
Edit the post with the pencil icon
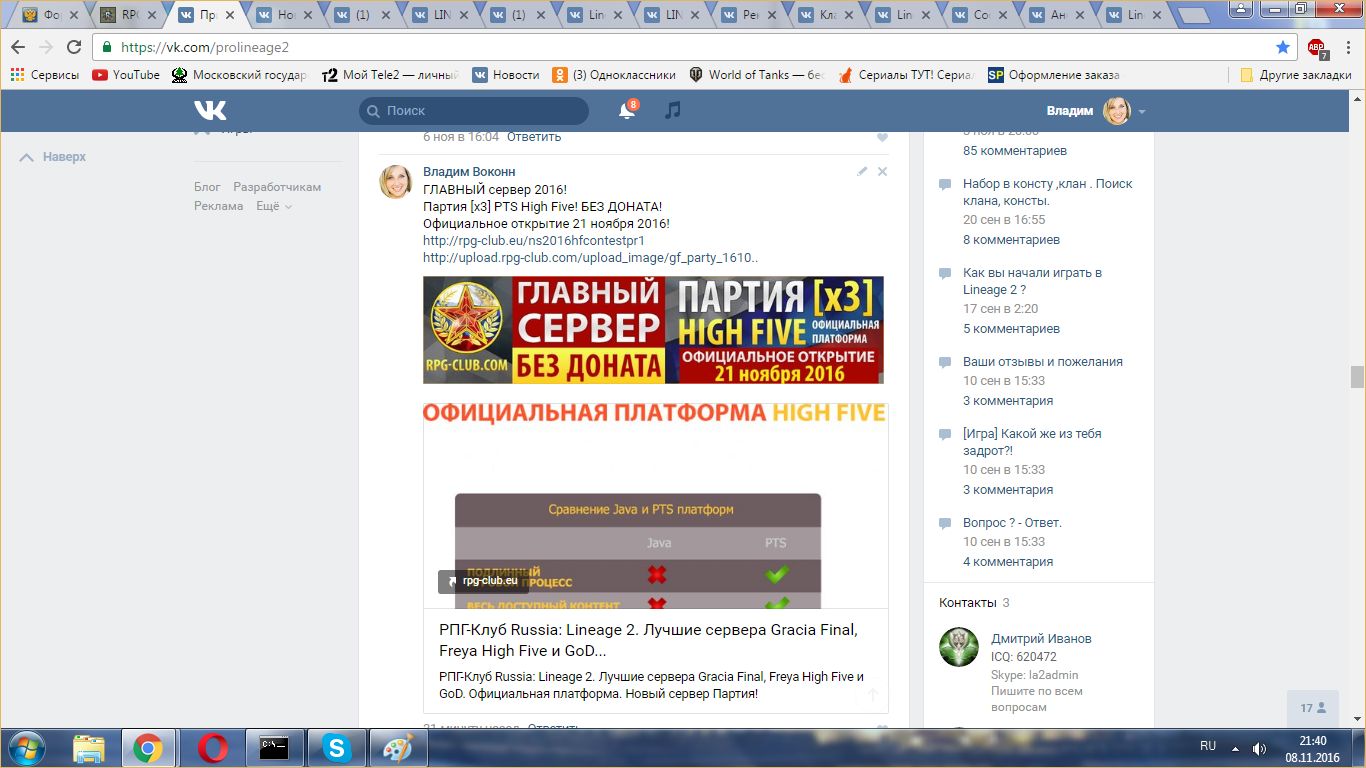point(862,172)
